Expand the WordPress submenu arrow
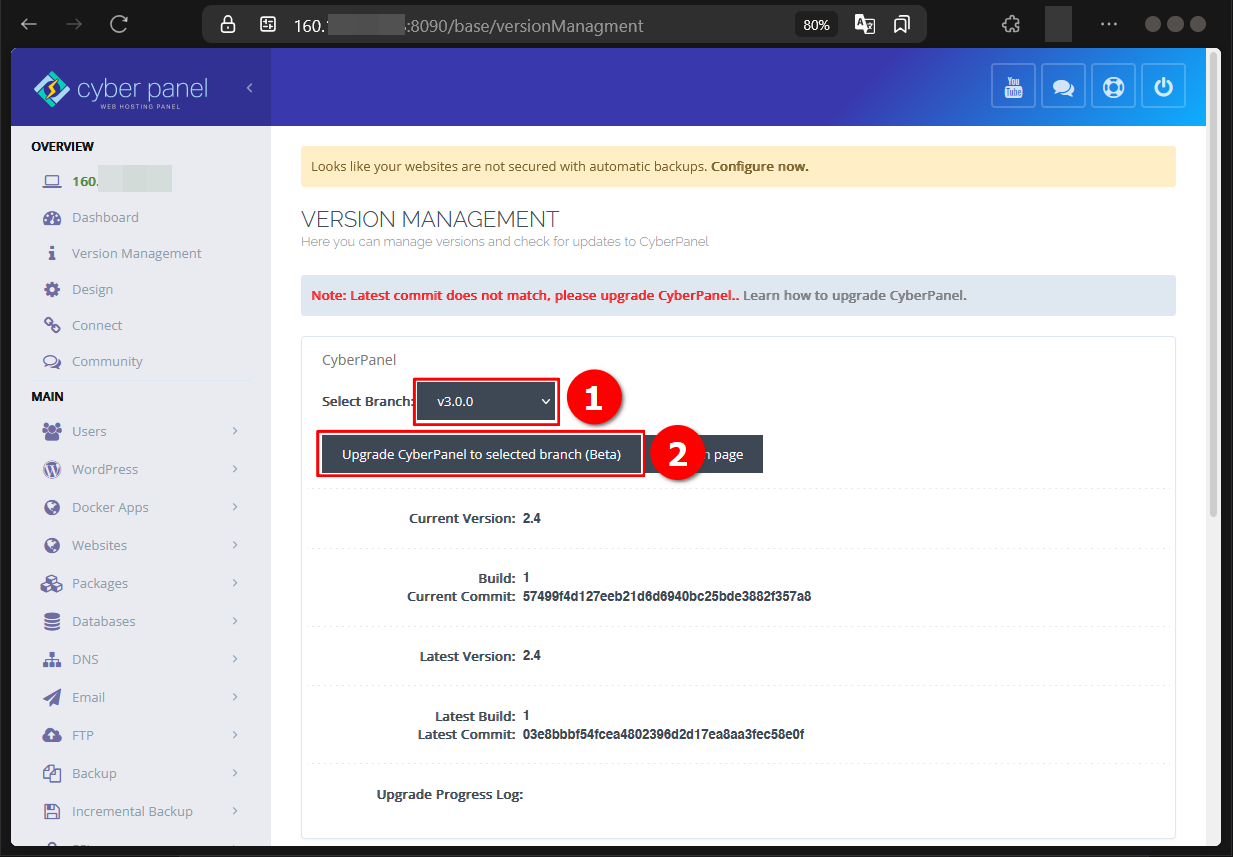Viewport: 1233px width, 857px height. pos(235,469)
